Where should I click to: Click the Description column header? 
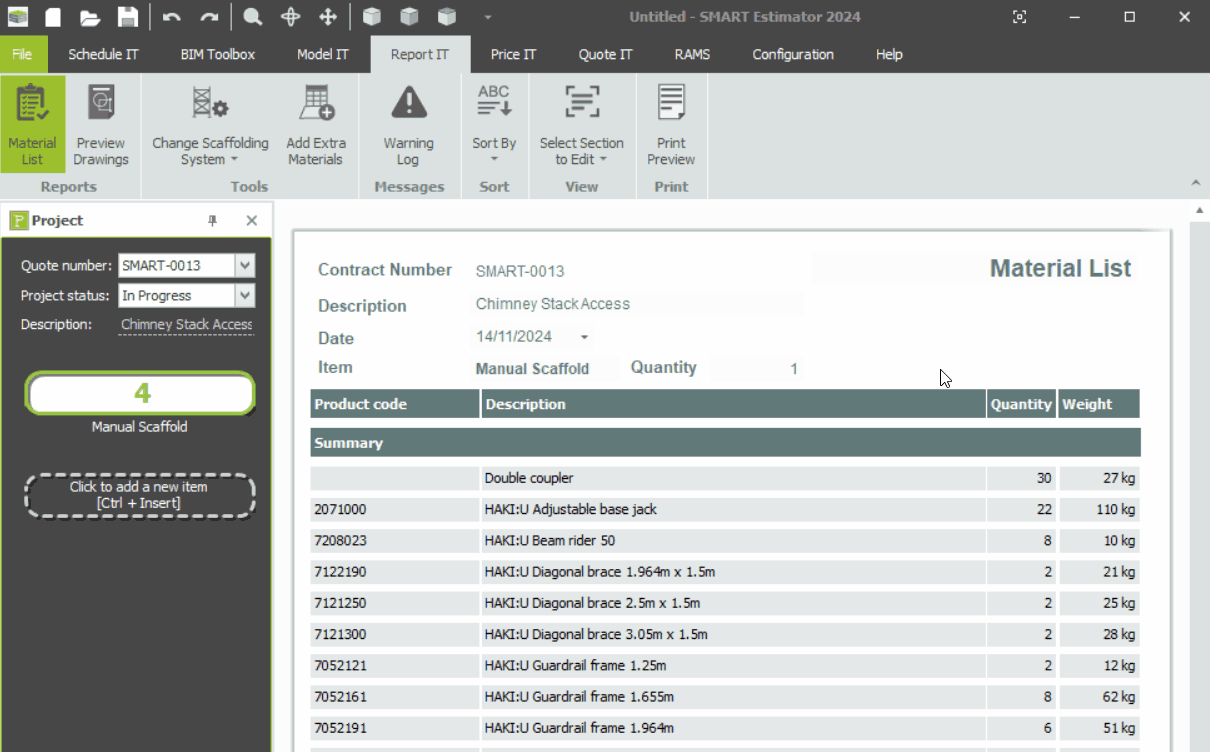tap(733, 404)
